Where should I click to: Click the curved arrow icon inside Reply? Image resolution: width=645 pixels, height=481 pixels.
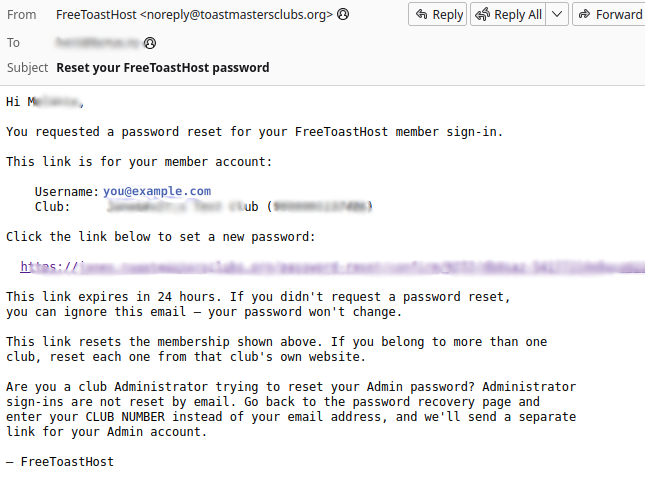tap(422, 14)
